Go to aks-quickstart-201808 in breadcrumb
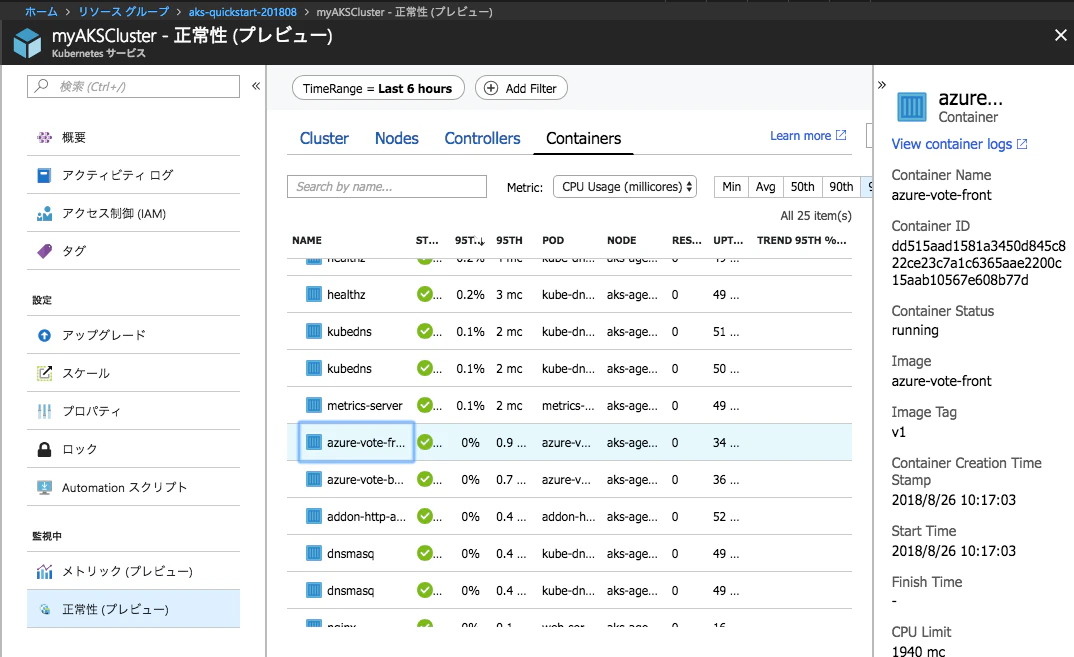 [x=242, y=12]
